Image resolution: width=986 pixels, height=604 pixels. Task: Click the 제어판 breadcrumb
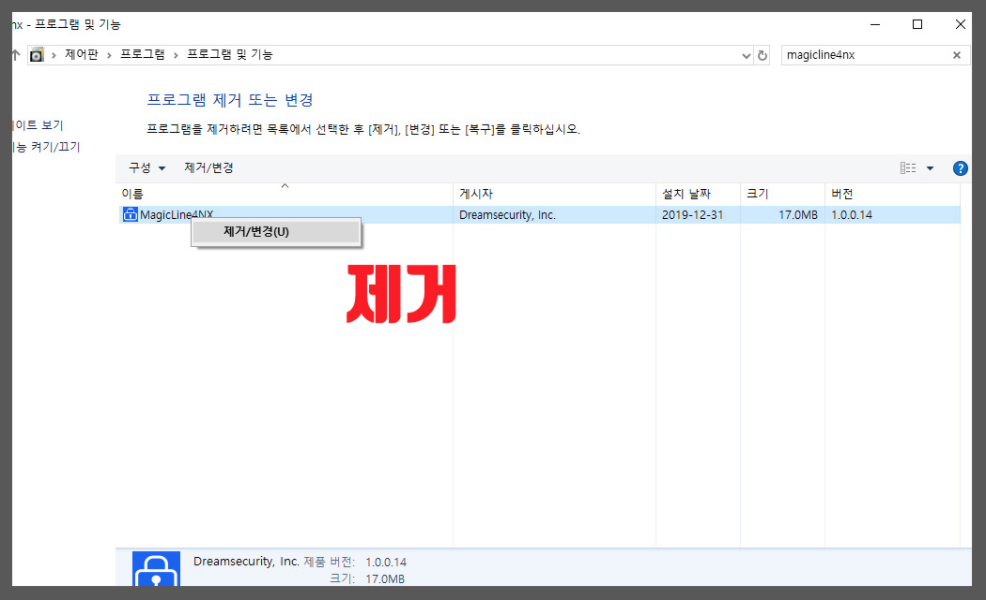(x=82, y=55)
